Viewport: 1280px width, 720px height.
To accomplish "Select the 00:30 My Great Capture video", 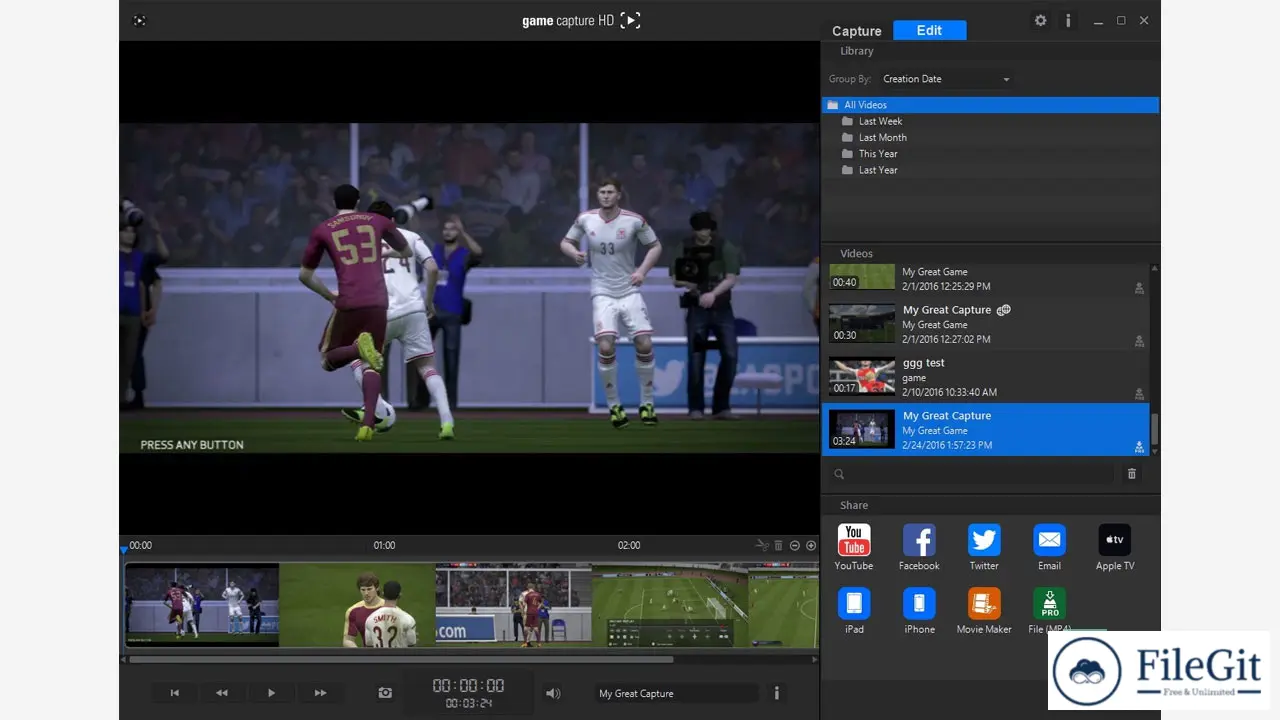I will coord(985,324).
